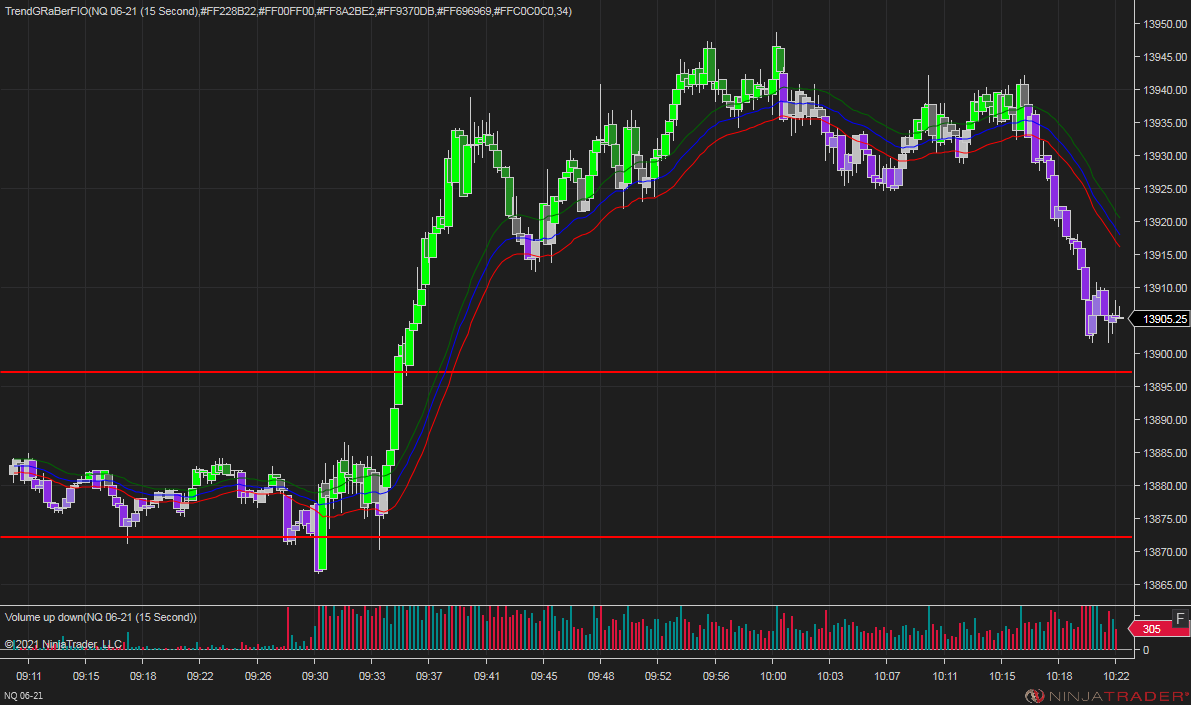The width and height of the screenshot is (1191, 705).
Task: Click the 13920.00 price axis label
Action: pyautogui.click(x=1164, y=222)
